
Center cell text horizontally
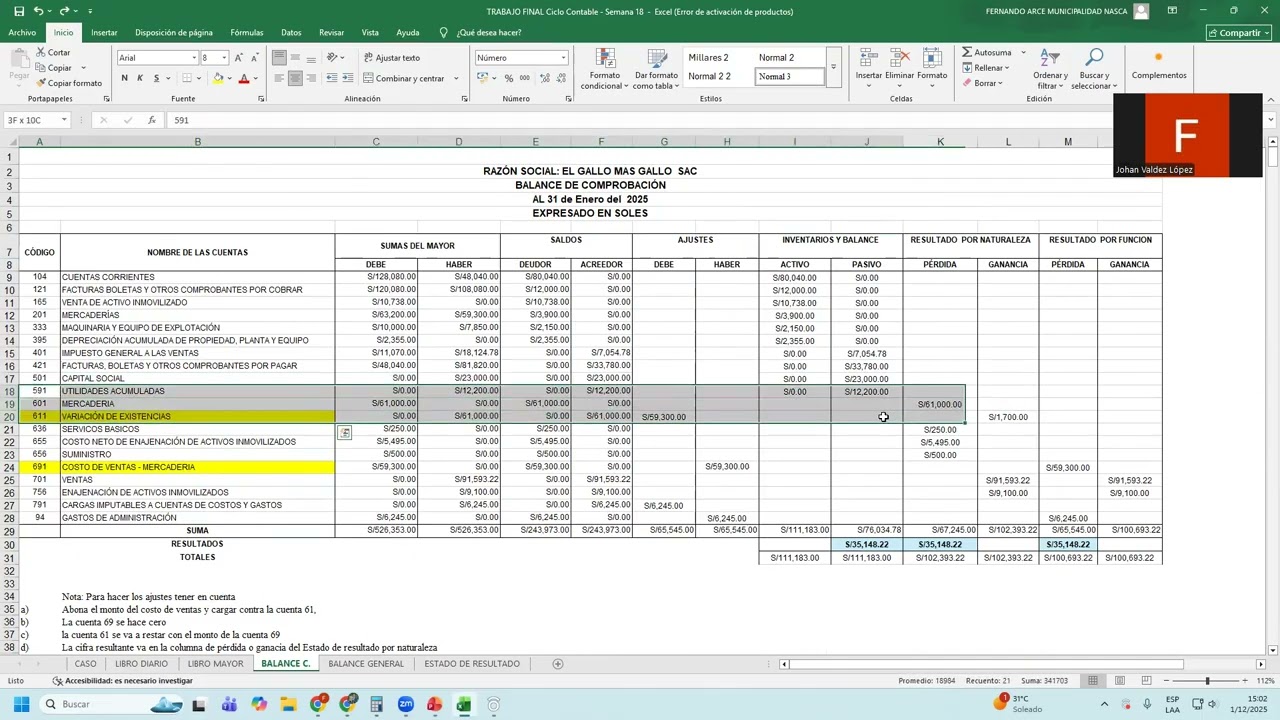click(295, 78)
